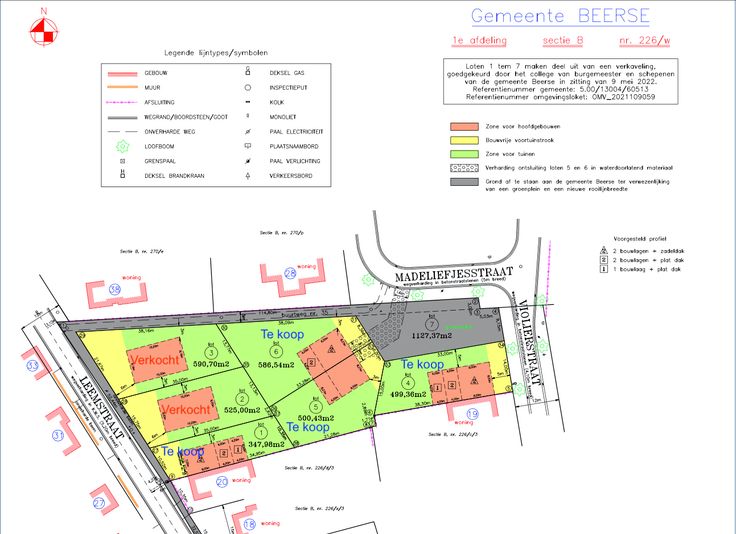Click the orange Zone voor hoofdgebouwen swatch
This screenshot has width=736, height=534.
click(x=463, y=128)
